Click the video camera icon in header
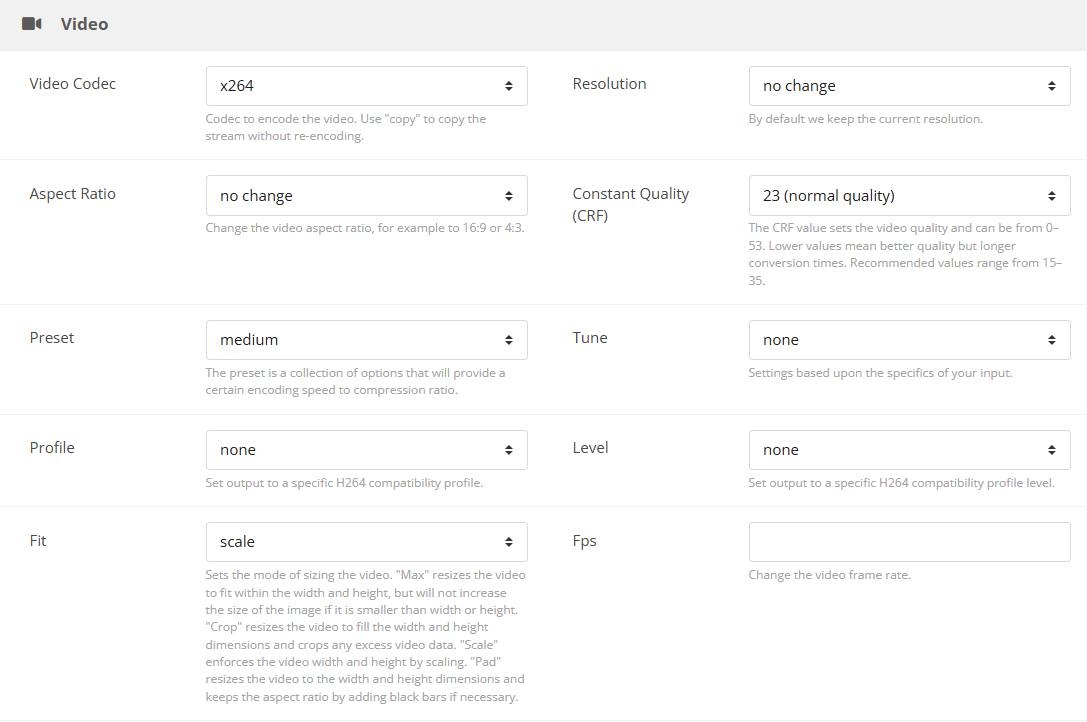1087x722 pixels. 32,24
